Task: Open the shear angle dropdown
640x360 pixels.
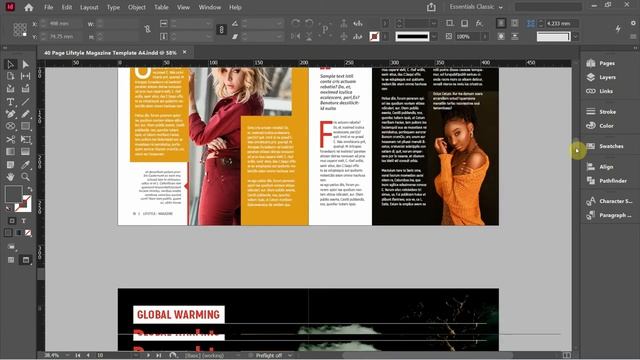Action: 279,36
